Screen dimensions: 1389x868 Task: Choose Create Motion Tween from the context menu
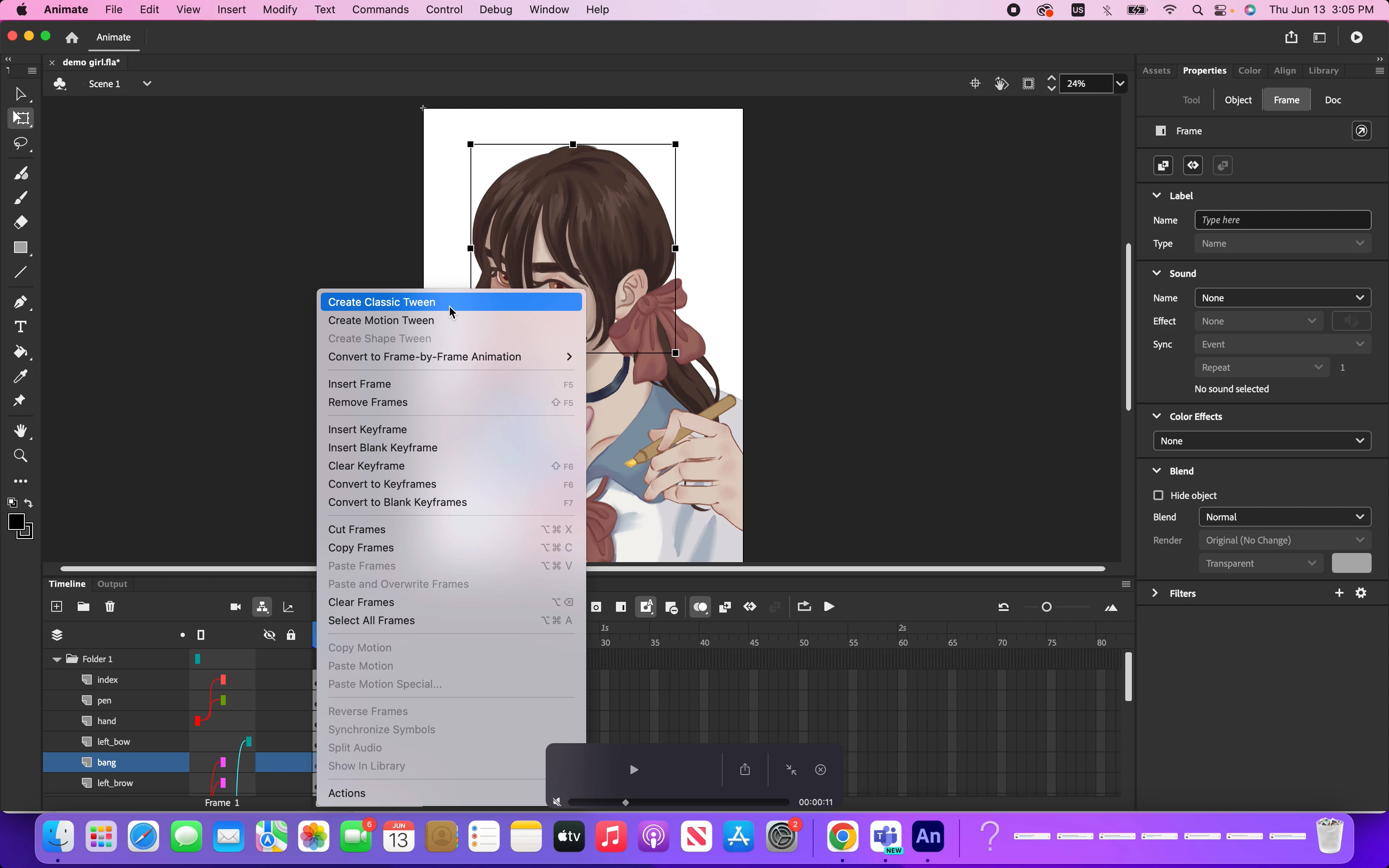[381, 320]
